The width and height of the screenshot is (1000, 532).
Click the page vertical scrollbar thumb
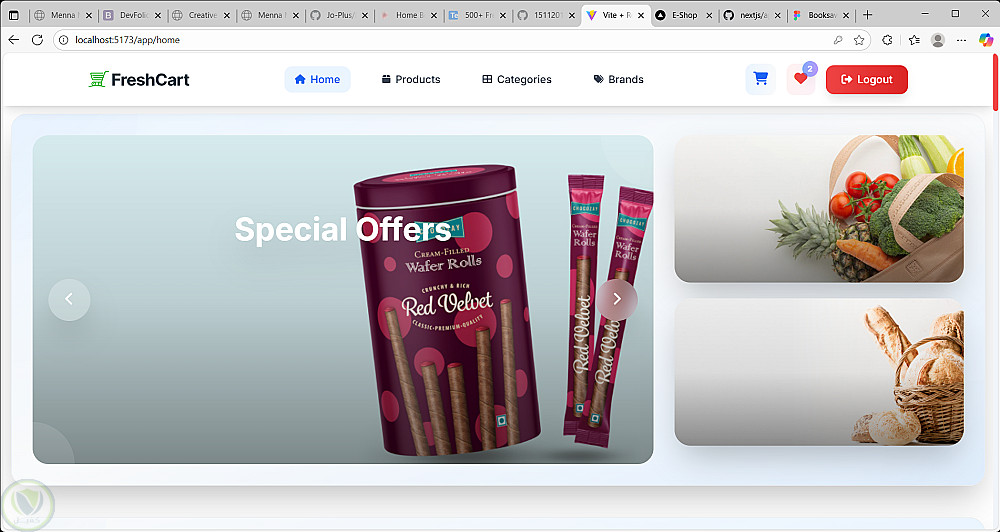pos(996,82)
